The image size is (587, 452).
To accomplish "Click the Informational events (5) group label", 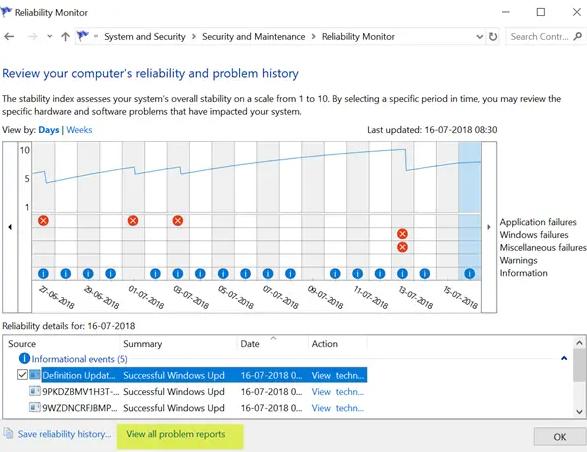I will 79,359.
